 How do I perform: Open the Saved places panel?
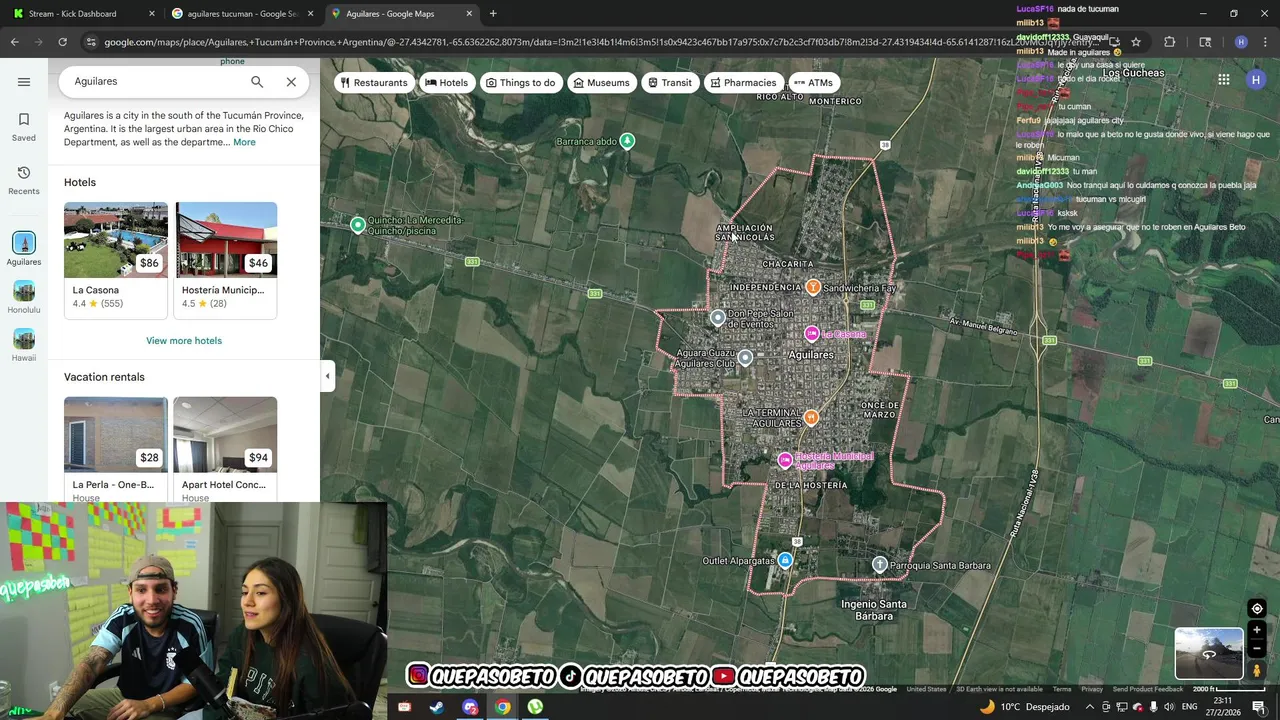click(24, 127)
